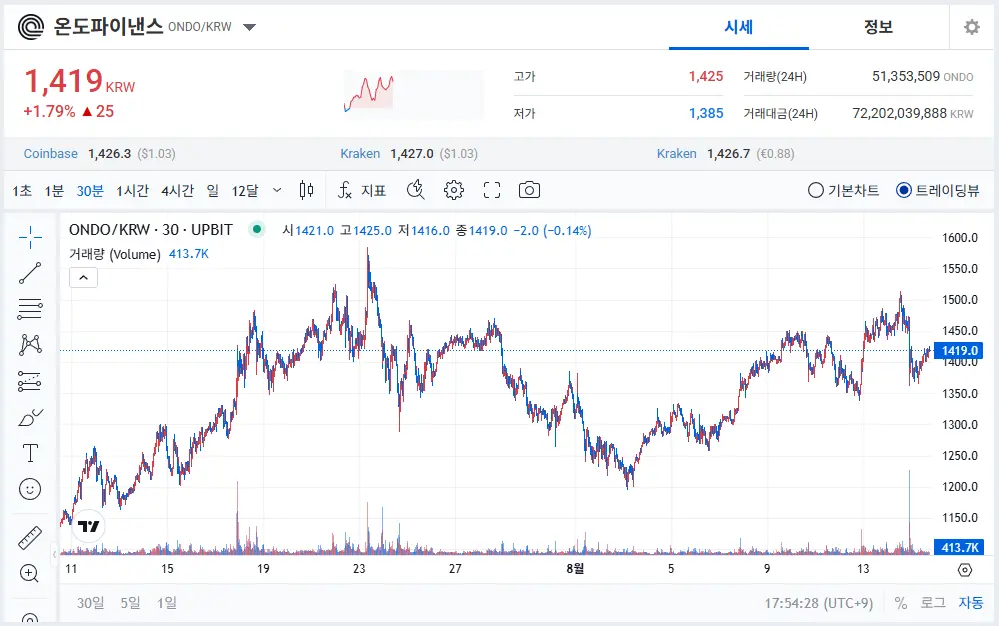The image size is (999, 626).
Task: Click the green market status dot
Action: coord(257,229)
